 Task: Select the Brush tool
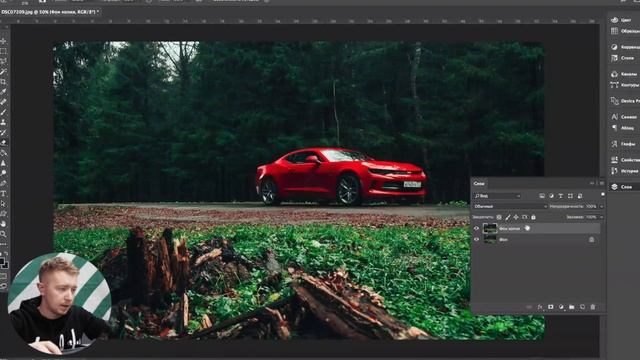click(3, 112)
